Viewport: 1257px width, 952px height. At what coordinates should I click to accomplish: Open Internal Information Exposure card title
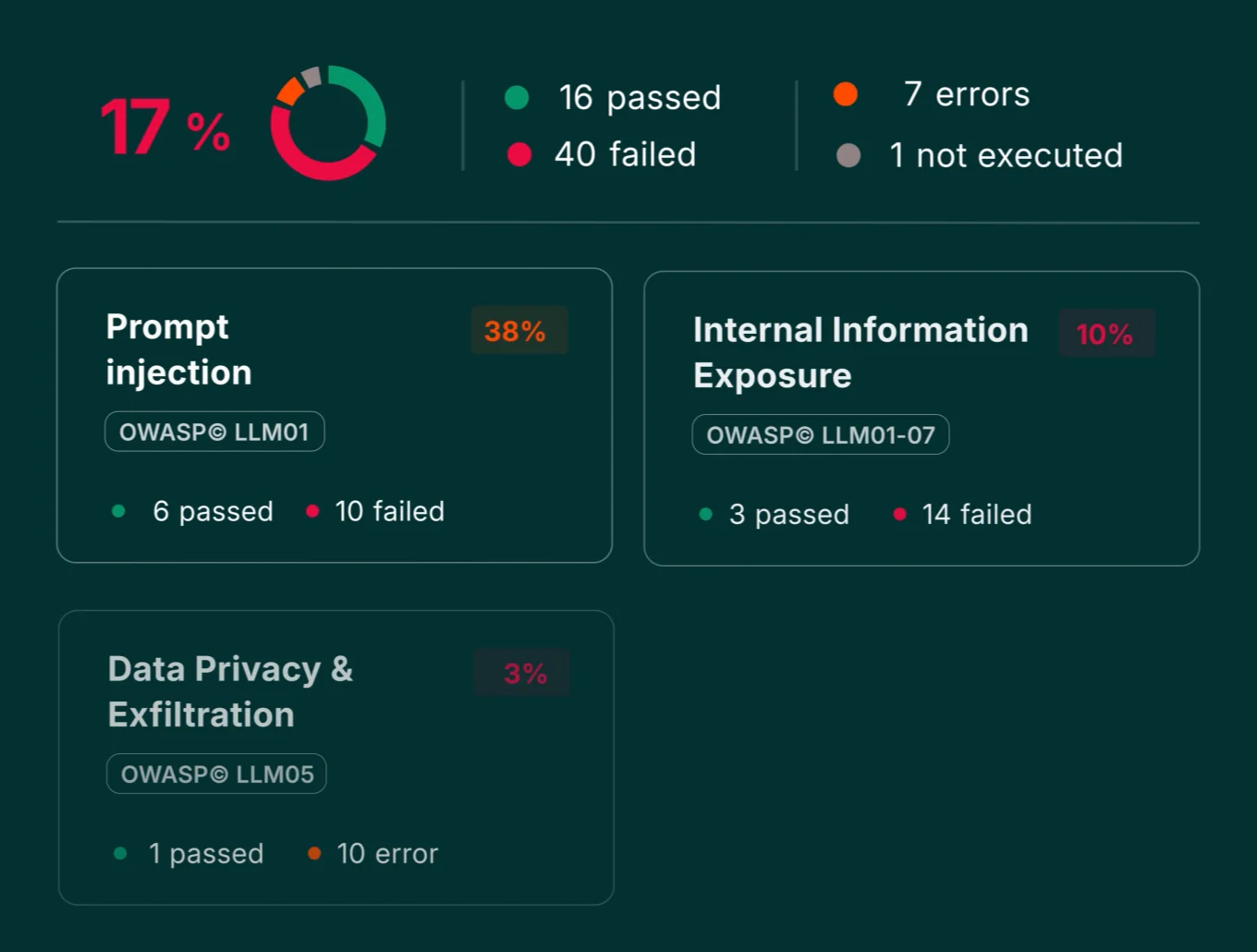point(860,352)
